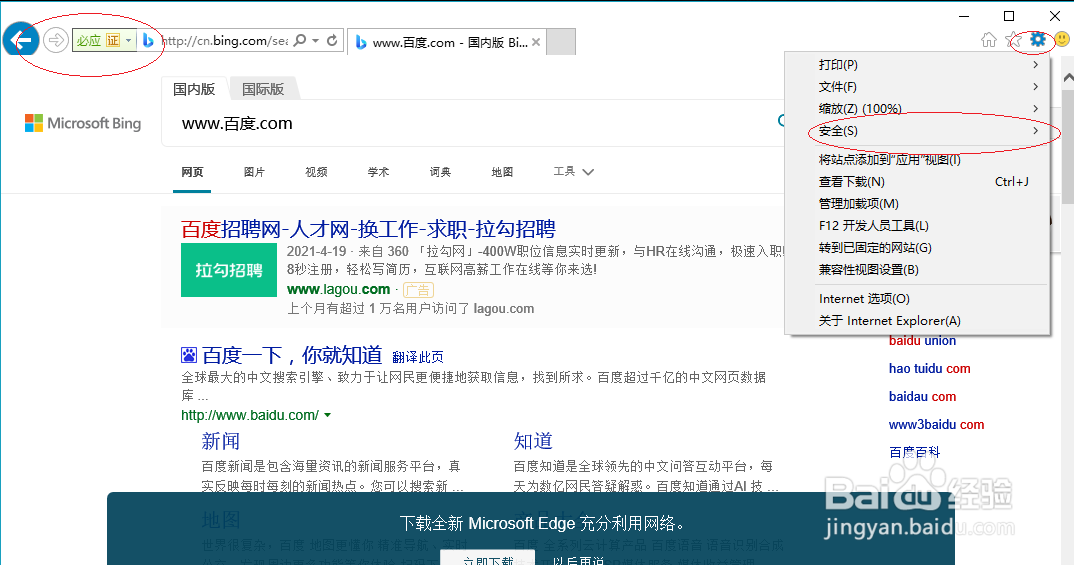Open a new blank tab
The height and width of the screenshot is (565, 1074).
coord(561,41)
